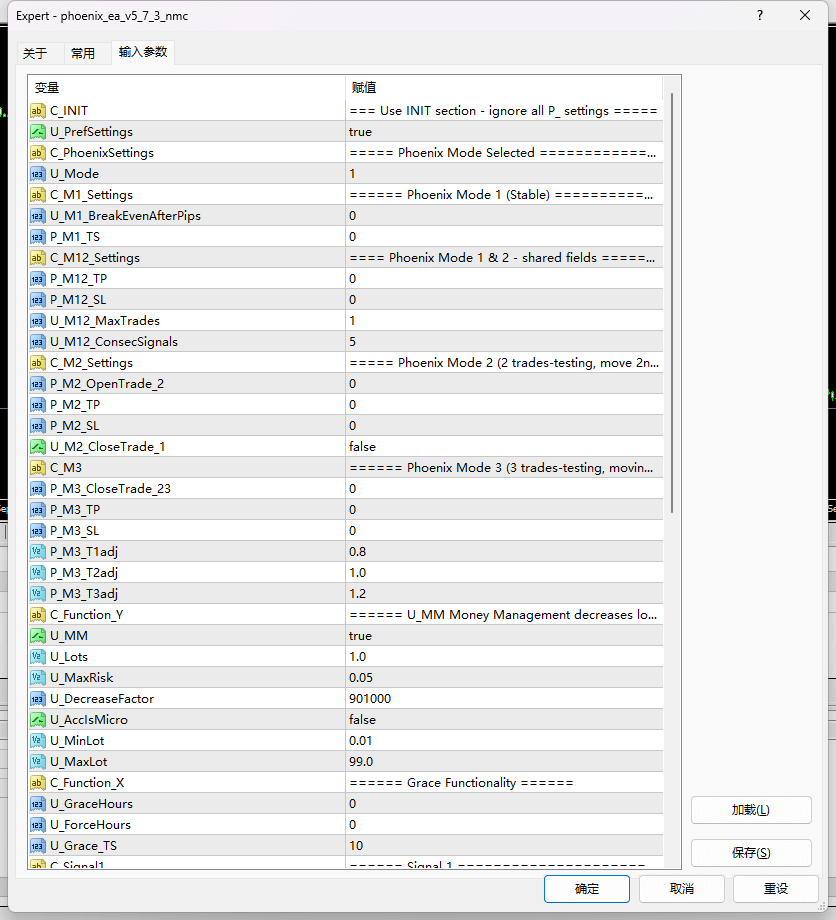Click the parameter list vertical scrollbar
The image size is (836, 920).
[x=672, y=300]
